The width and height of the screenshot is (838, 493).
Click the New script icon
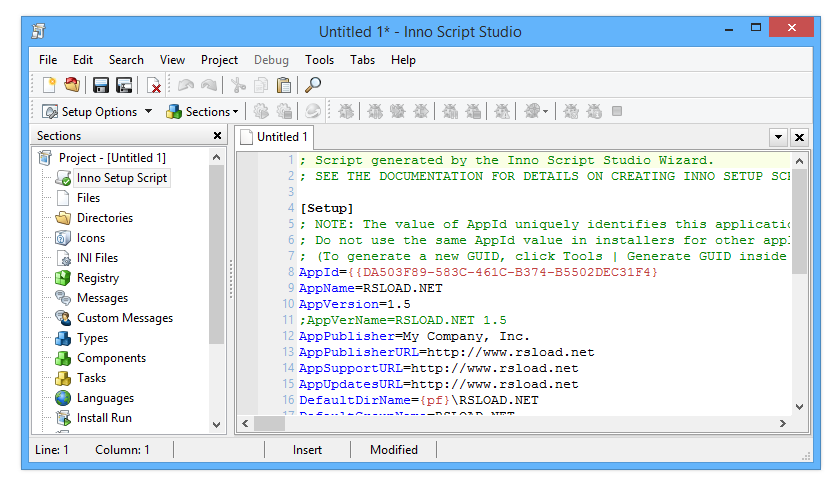click(48, 85)
